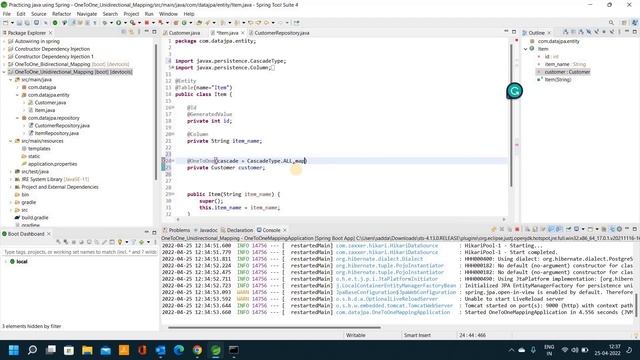This screenshot has width=640, height=360.
Task: Open the Window menu
Action: pyautogui.click(x=168, y=14)
